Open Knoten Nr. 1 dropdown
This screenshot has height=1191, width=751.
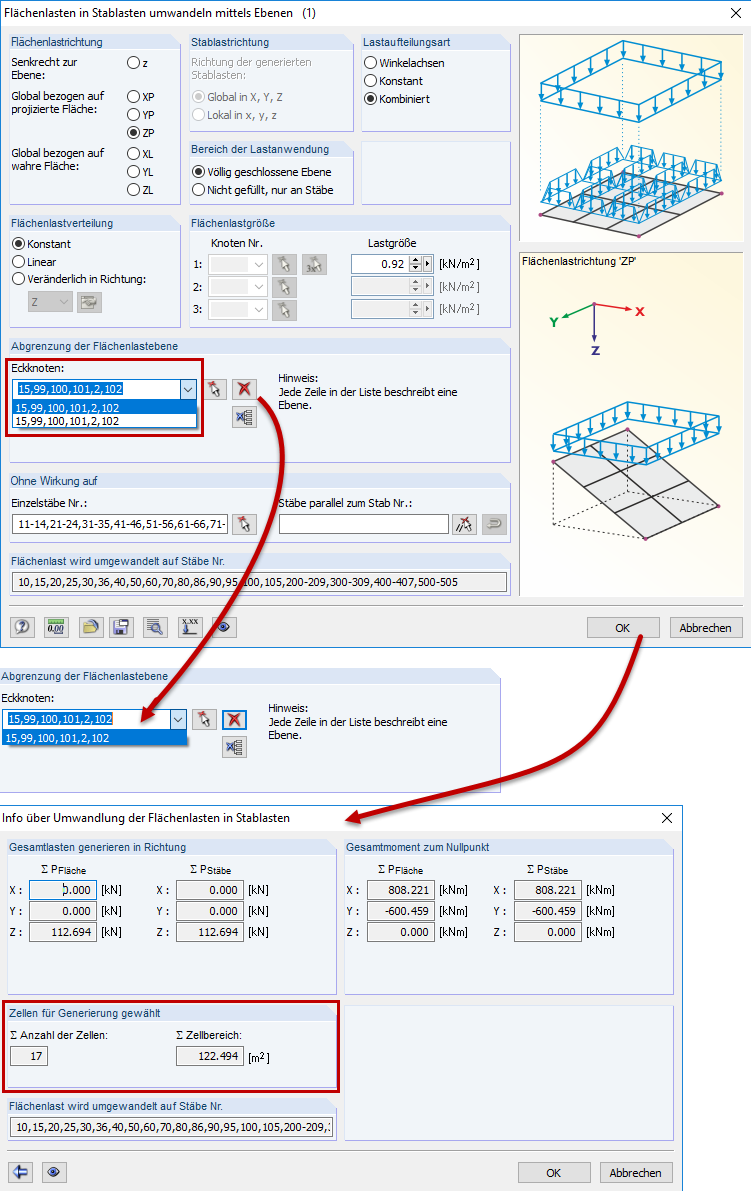tap(258, 264)
